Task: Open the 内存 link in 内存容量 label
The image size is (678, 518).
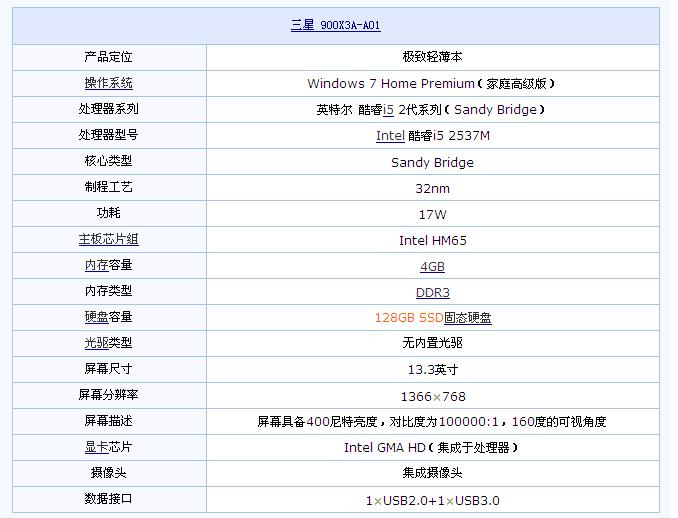Action: [96, 265]
